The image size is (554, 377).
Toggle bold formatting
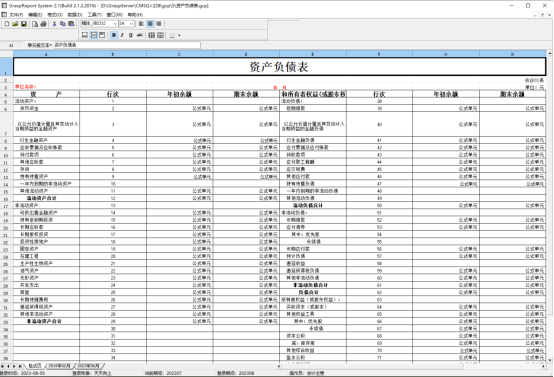tap(114, 35)
